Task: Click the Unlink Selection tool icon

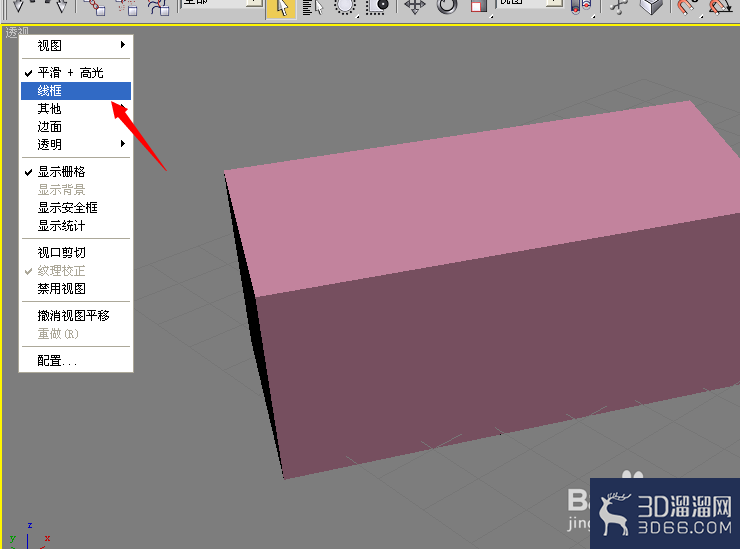Action: pos(126,7)
